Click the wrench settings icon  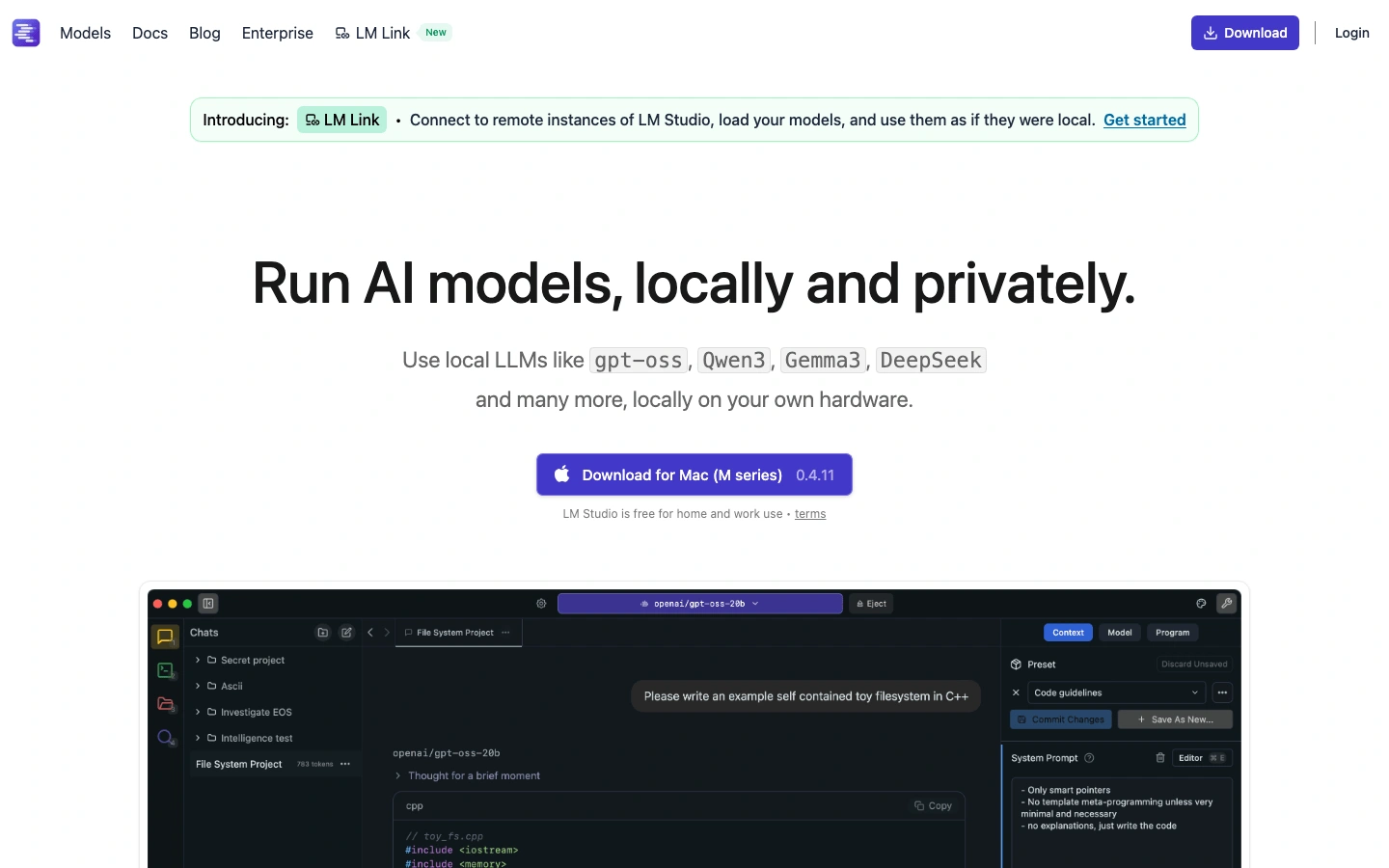tap(1226, 604)
